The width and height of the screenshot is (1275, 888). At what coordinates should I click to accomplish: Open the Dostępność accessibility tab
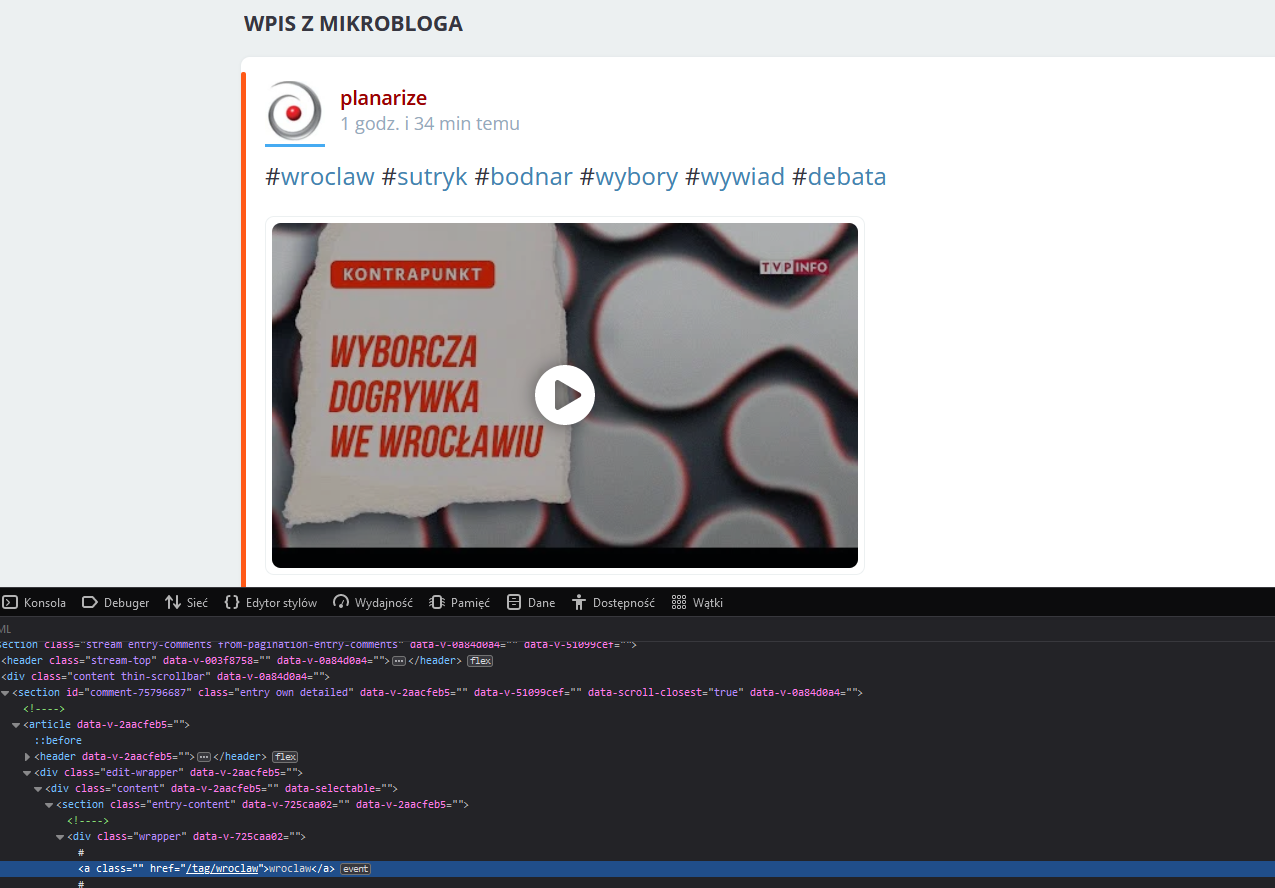613,602
